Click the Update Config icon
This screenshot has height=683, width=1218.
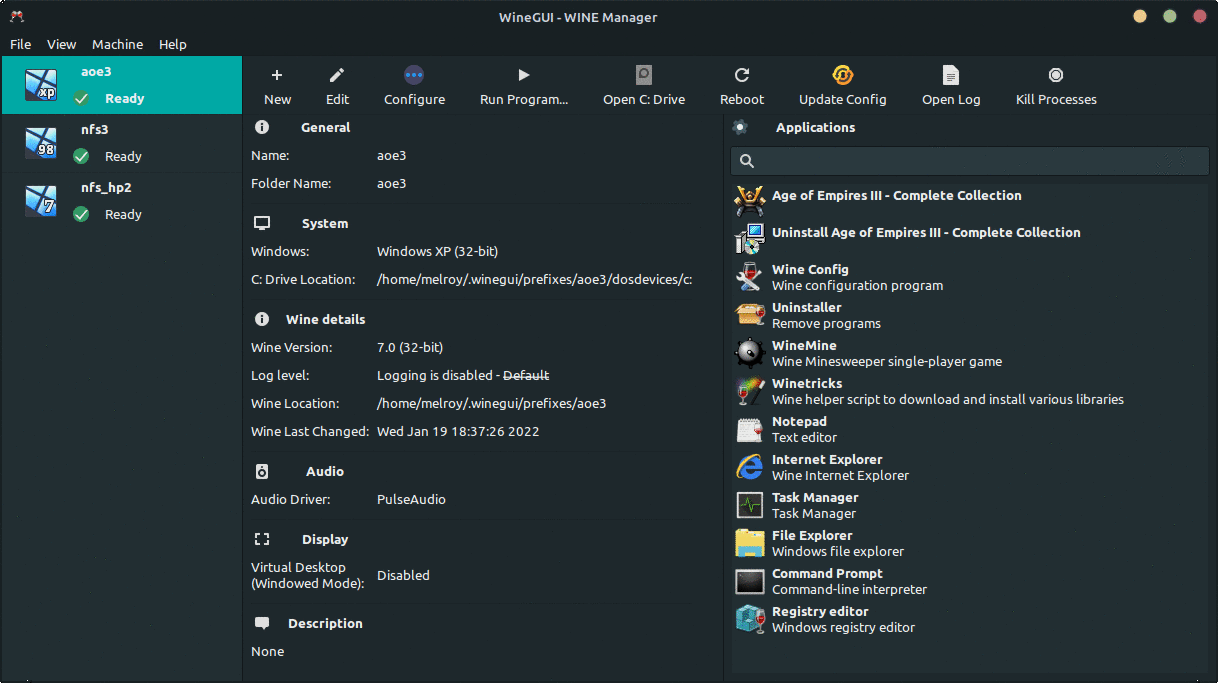[842, 75]
